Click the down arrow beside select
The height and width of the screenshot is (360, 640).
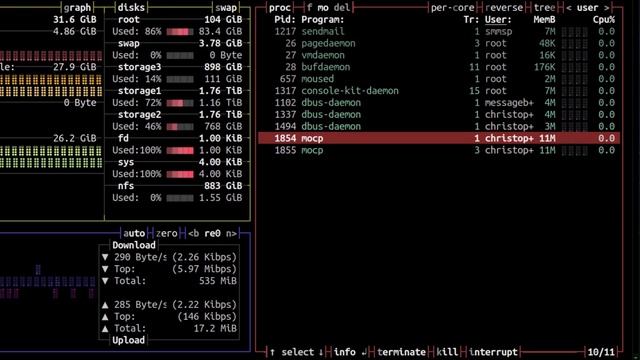coord(321,352)
